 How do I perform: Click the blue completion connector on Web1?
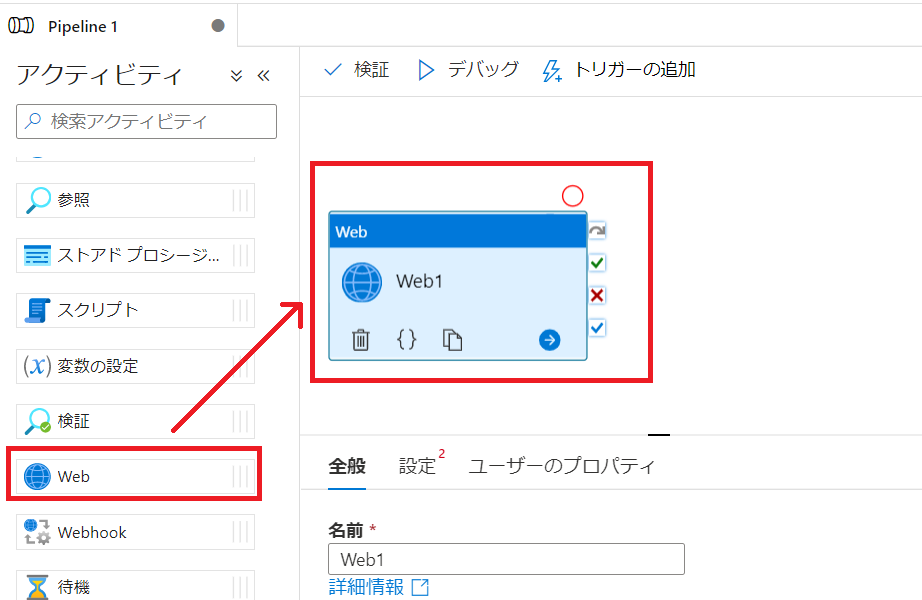597,327
